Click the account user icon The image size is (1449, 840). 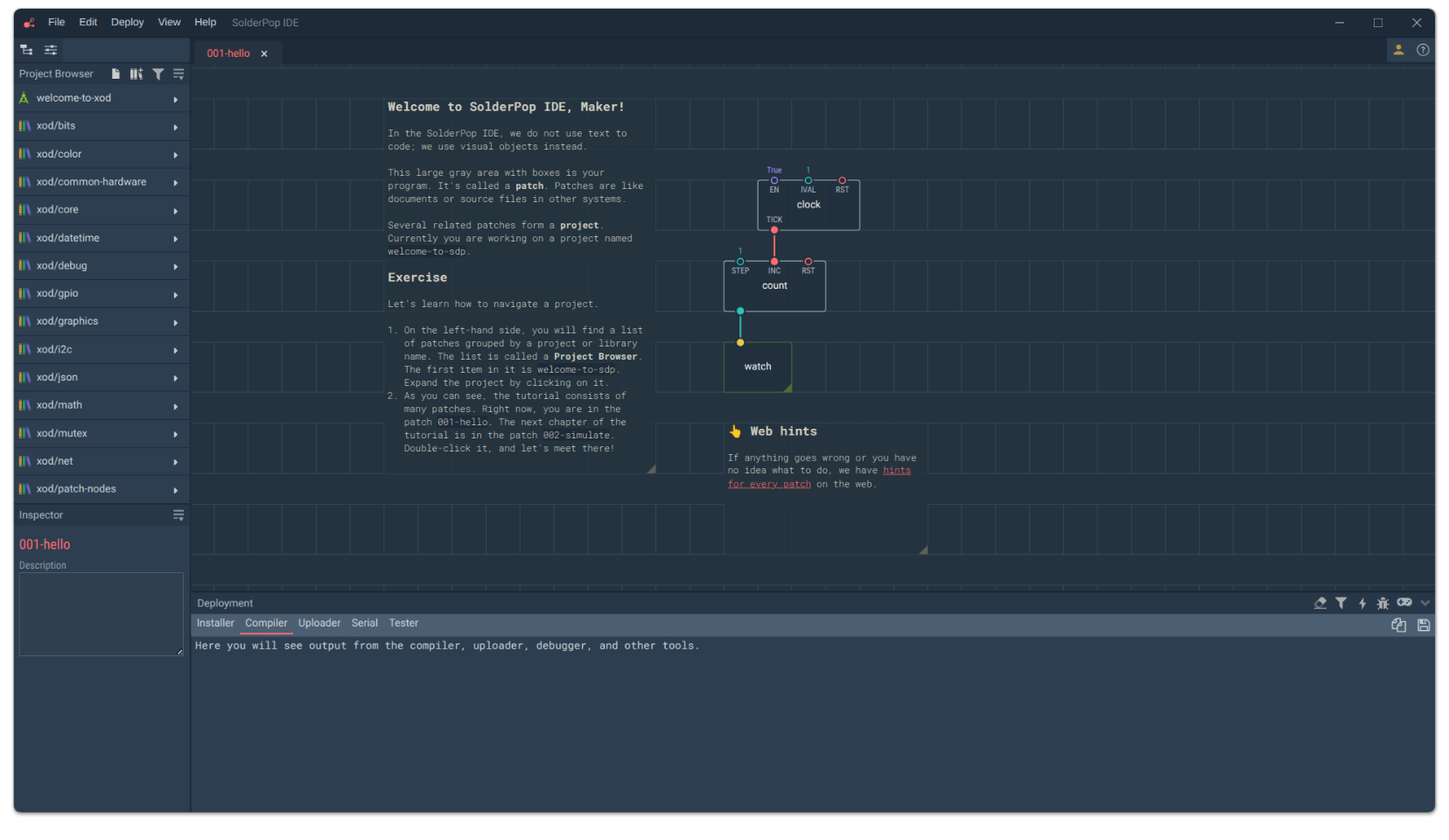[x=1398, y=50]
